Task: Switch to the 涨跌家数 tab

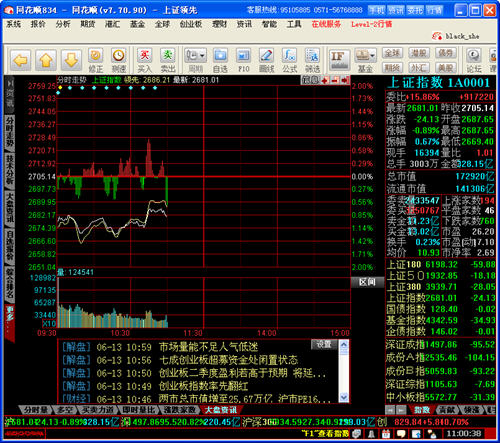Action: tap(180, 410)
